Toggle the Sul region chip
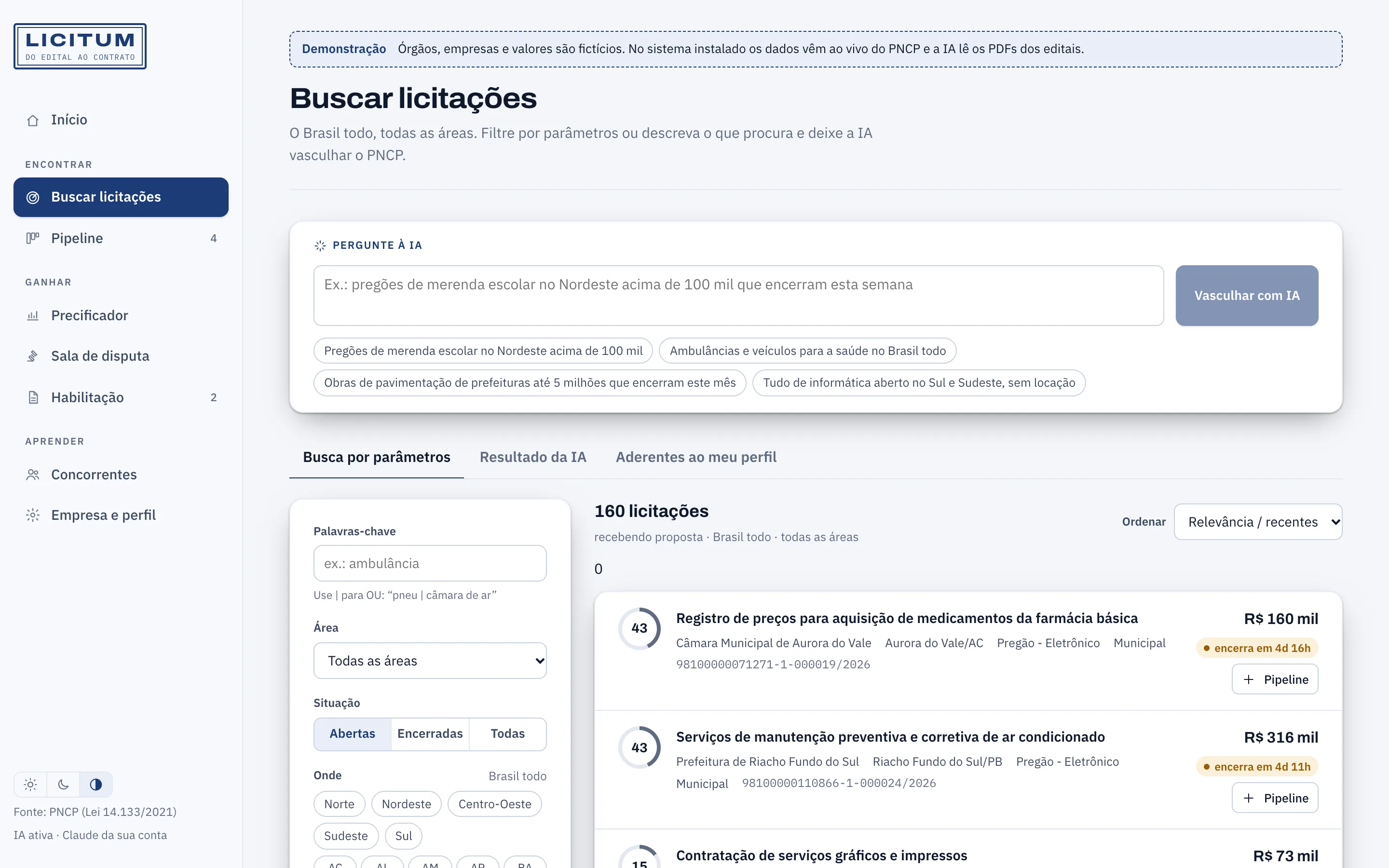The width and height of the screenshot is (1389, 868). coord(404,836)
